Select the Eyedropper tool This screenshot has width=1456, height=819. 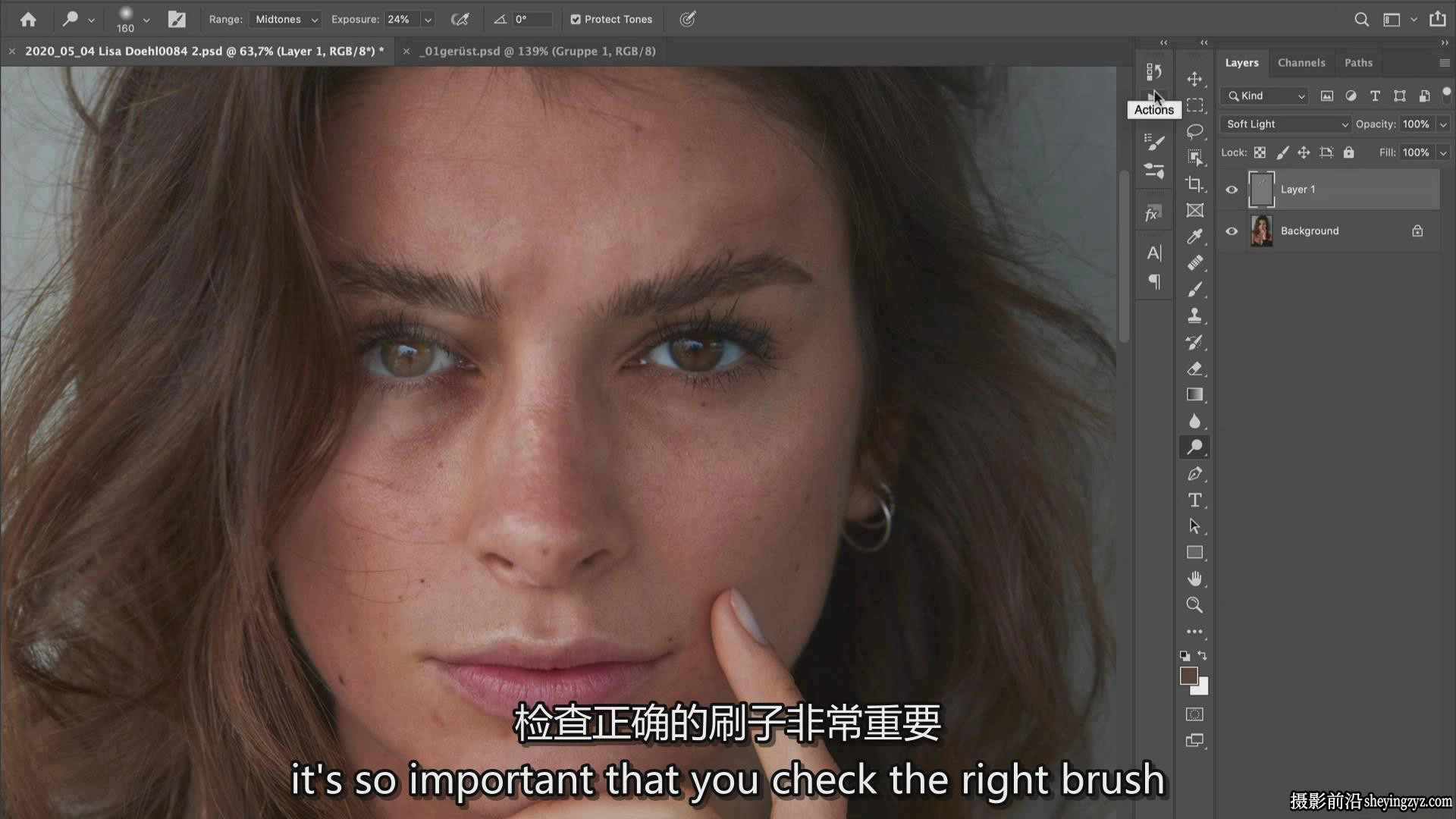(1194, 237)
